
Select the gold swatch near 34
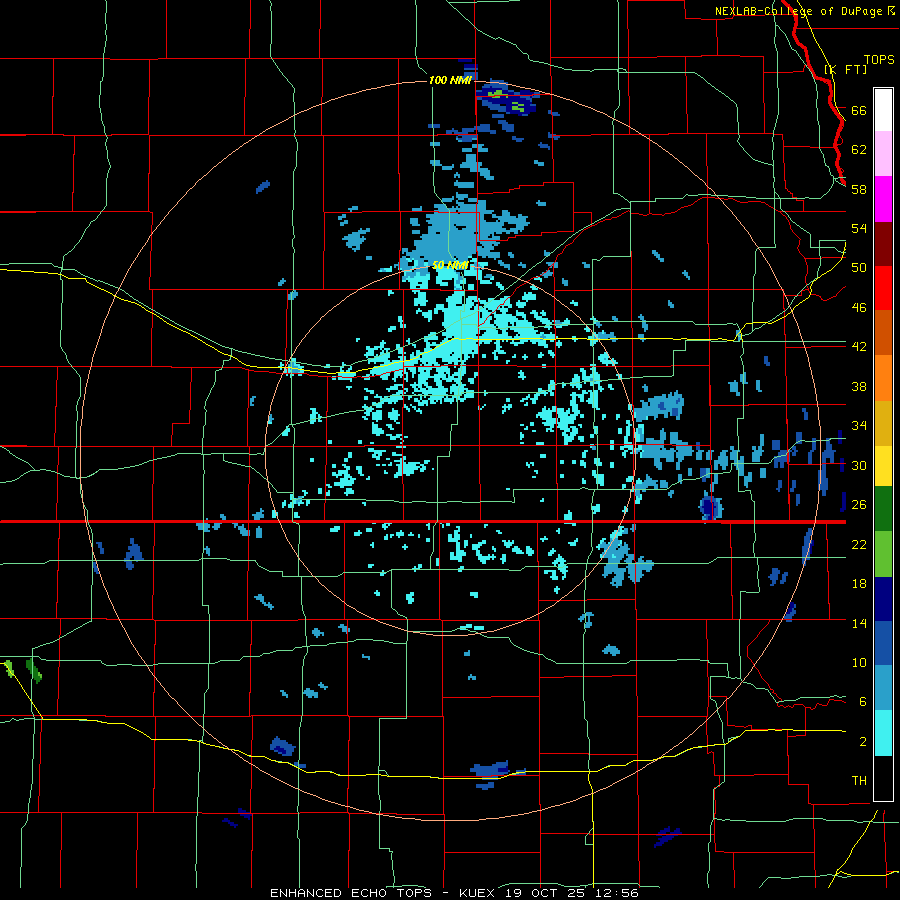point(883,423)
